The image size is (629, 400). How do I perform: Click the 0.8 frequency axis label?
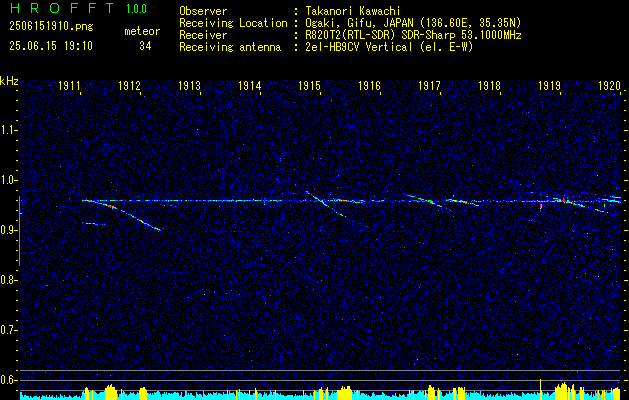[x=9, y=280]
